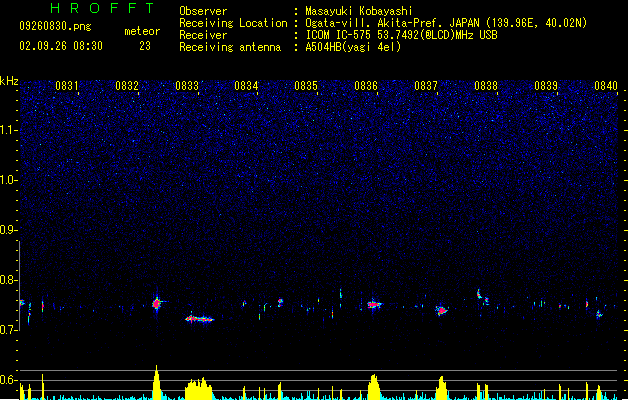Click the 0833 time marker
Screen dimensions: 629x400
[x=187, y=86]
